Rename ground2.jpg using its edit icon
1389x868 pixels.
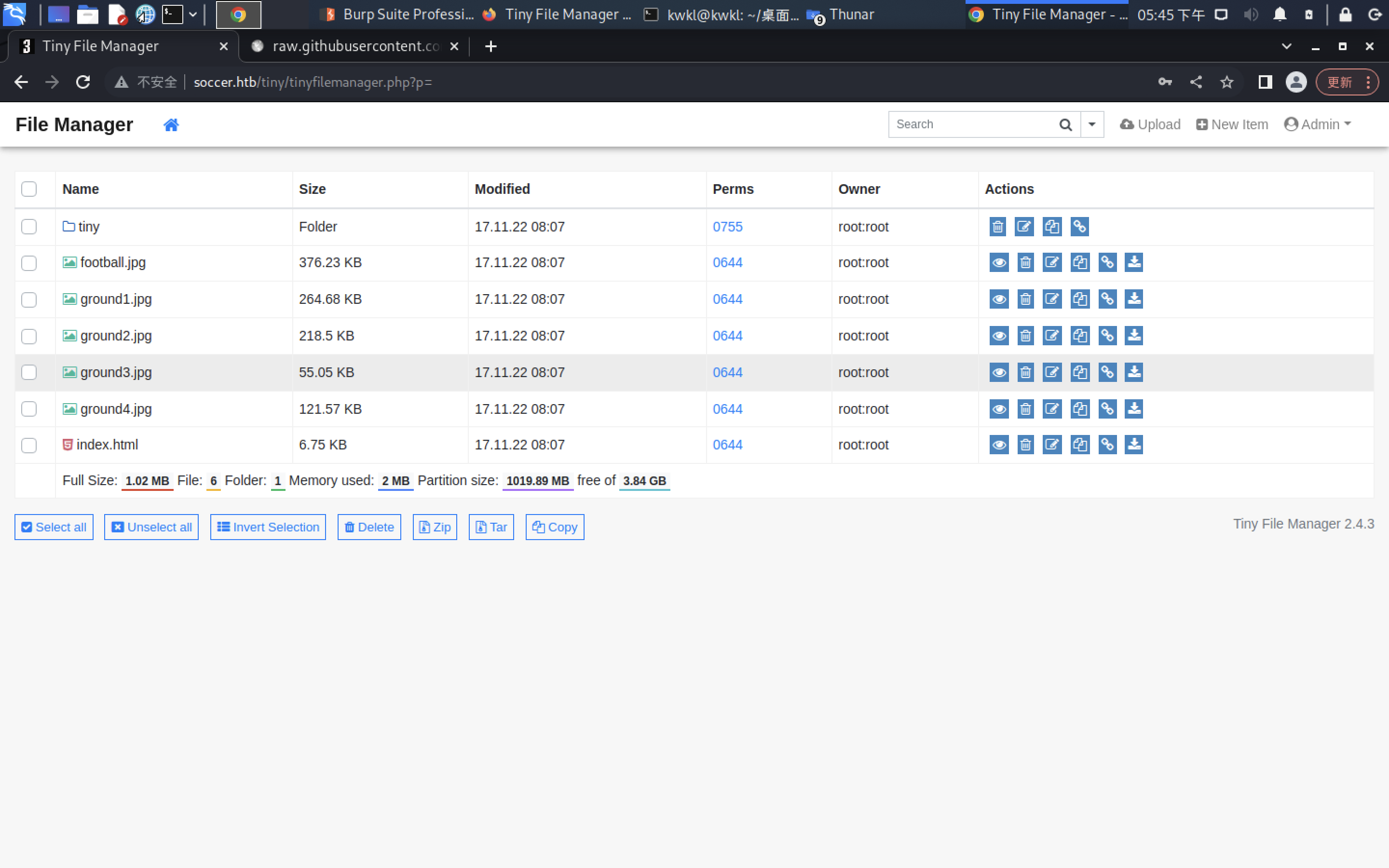click(x=1051, y=336)
